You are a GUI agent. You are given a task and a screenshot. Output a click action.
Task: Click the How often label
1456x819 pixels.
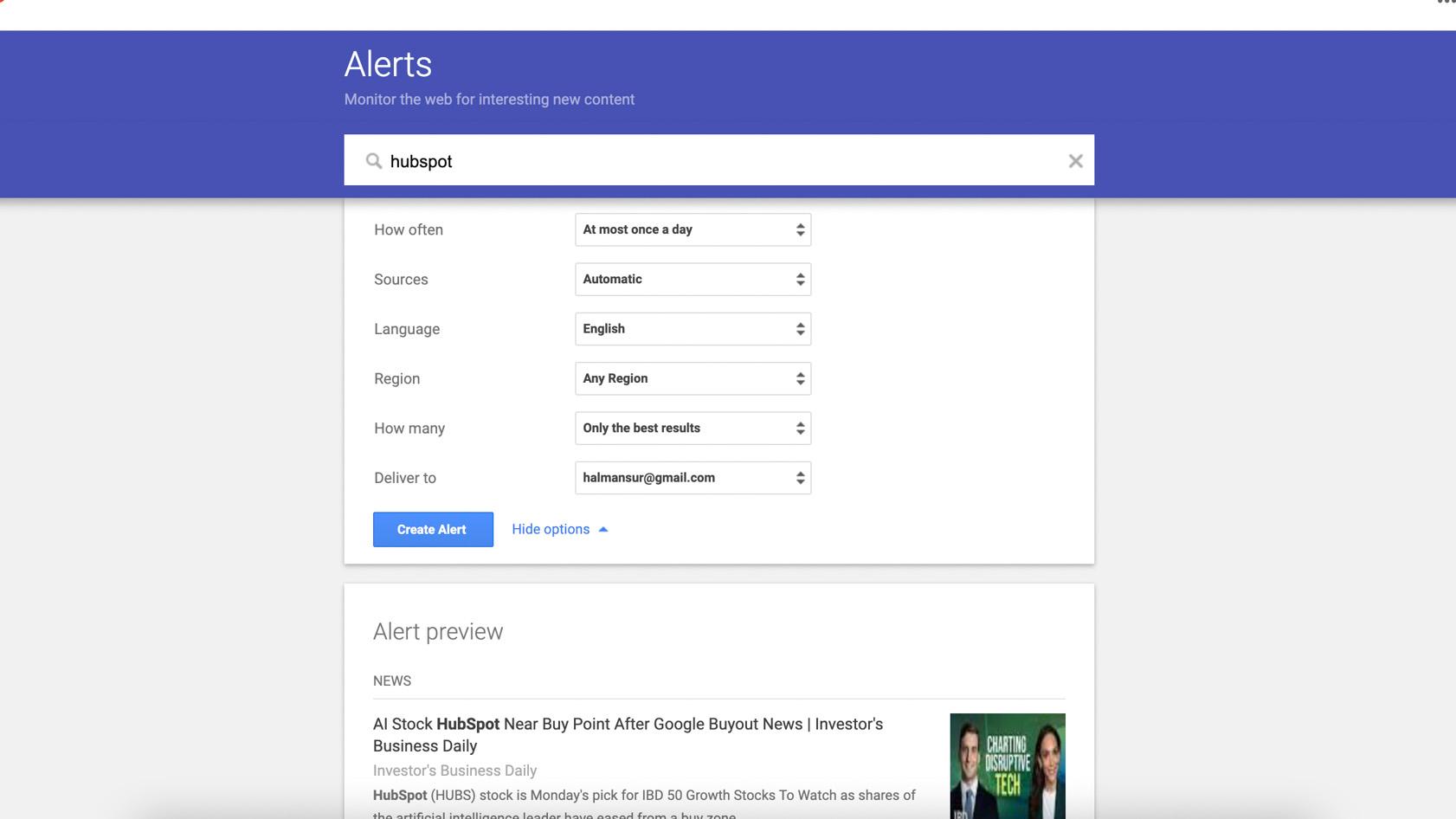409,230
